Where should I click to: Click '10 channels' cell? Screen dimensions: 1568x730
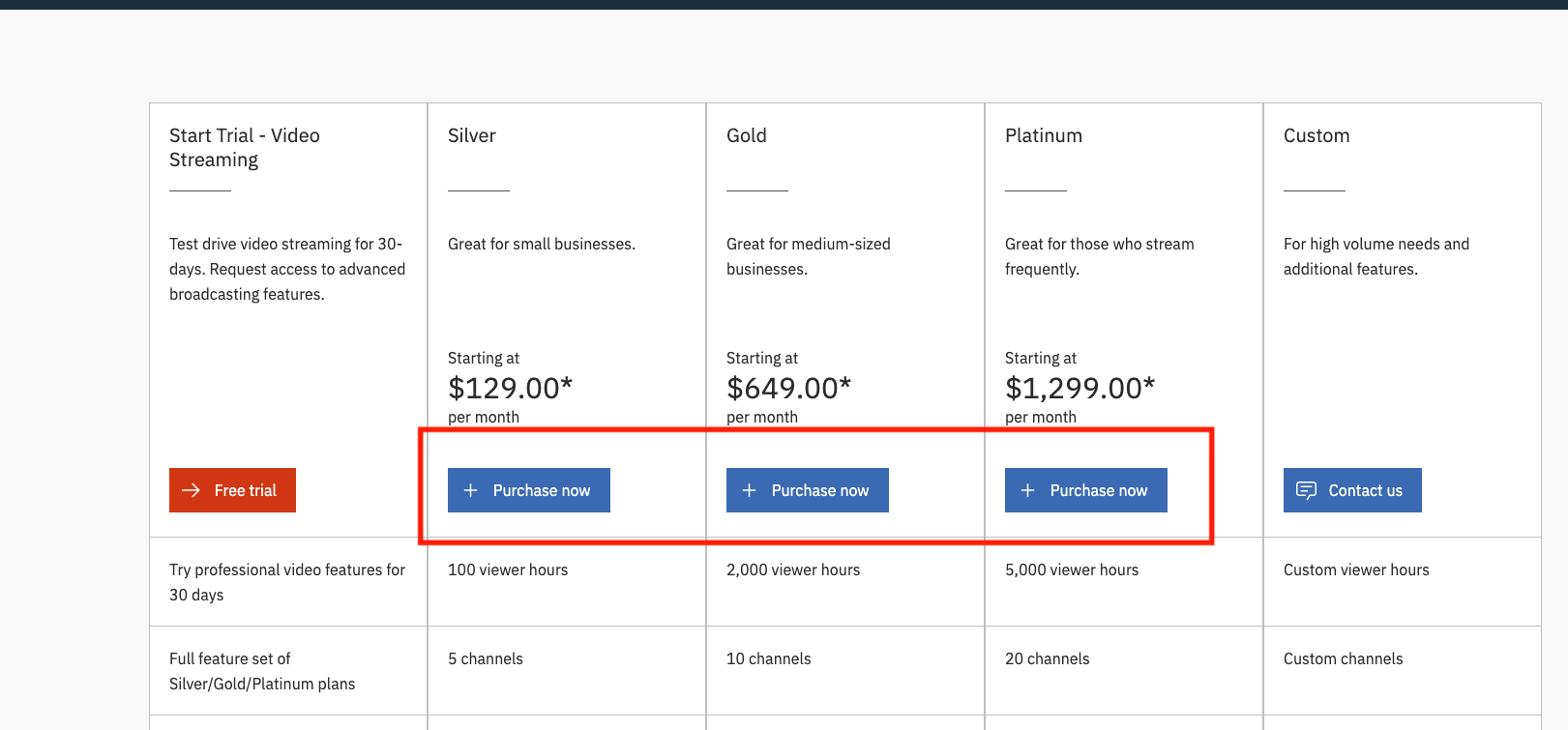[x=845, y=670]
